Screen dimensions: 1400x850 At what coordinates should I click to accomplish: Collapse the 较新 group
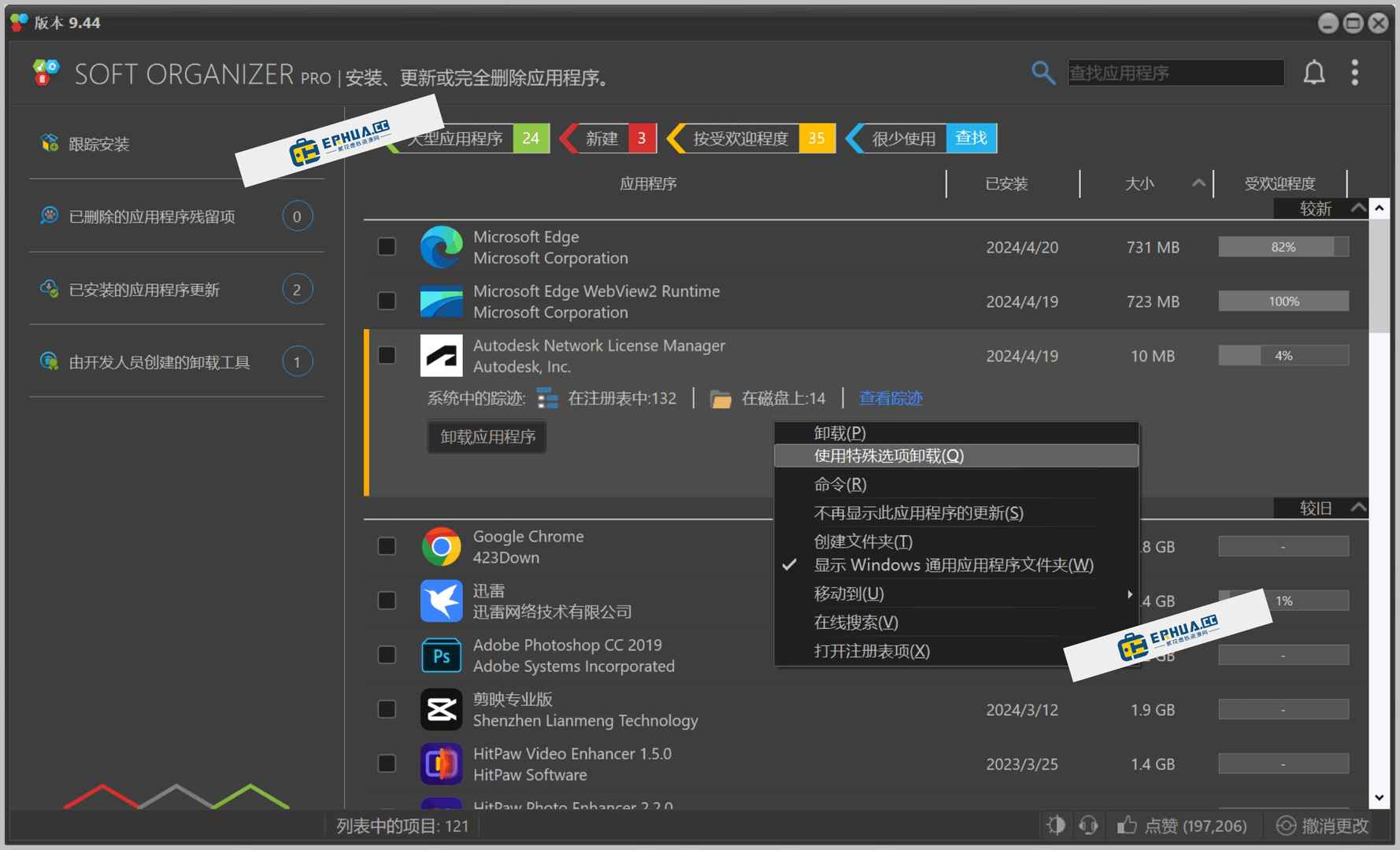tap(1357, 209)
